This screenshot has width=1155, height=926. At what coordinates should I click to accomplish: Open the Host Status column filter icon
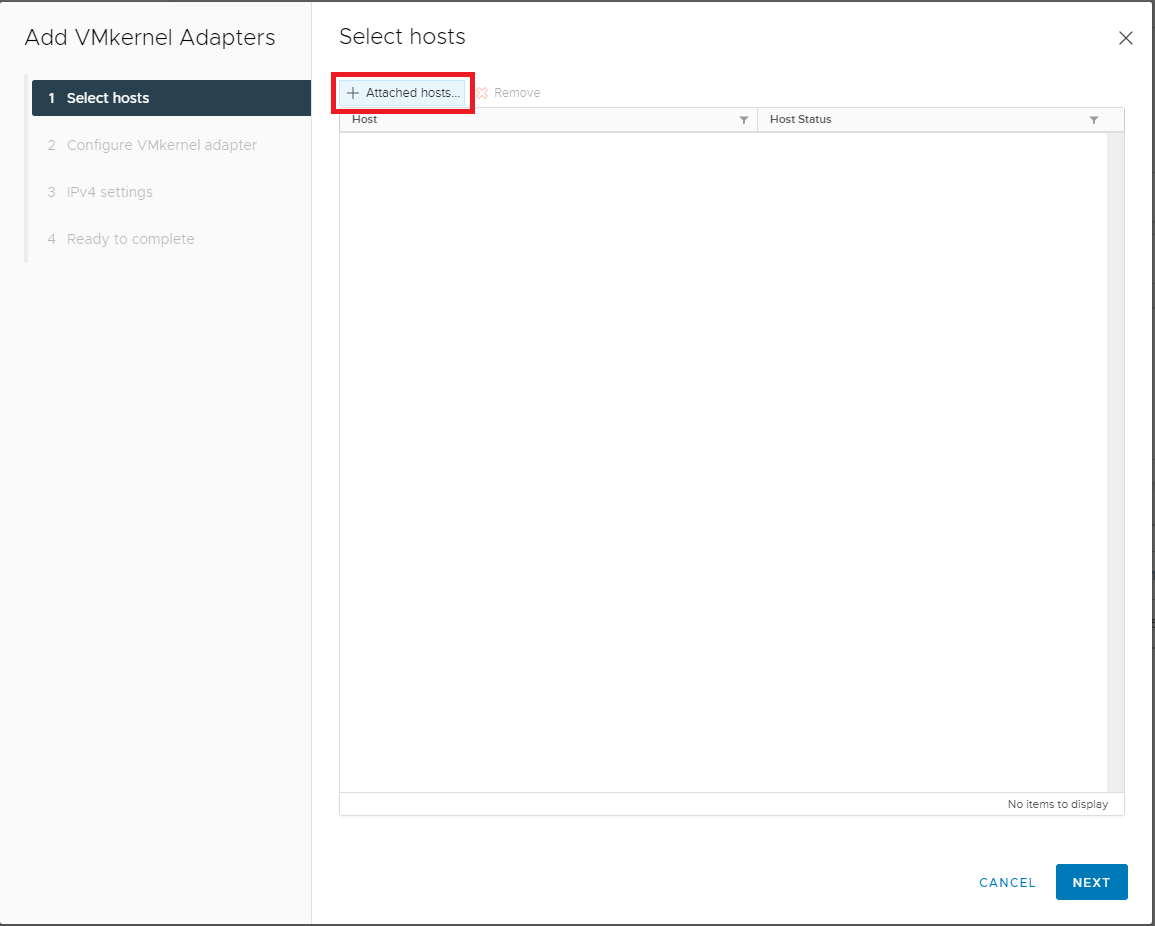click(1093, 120)
